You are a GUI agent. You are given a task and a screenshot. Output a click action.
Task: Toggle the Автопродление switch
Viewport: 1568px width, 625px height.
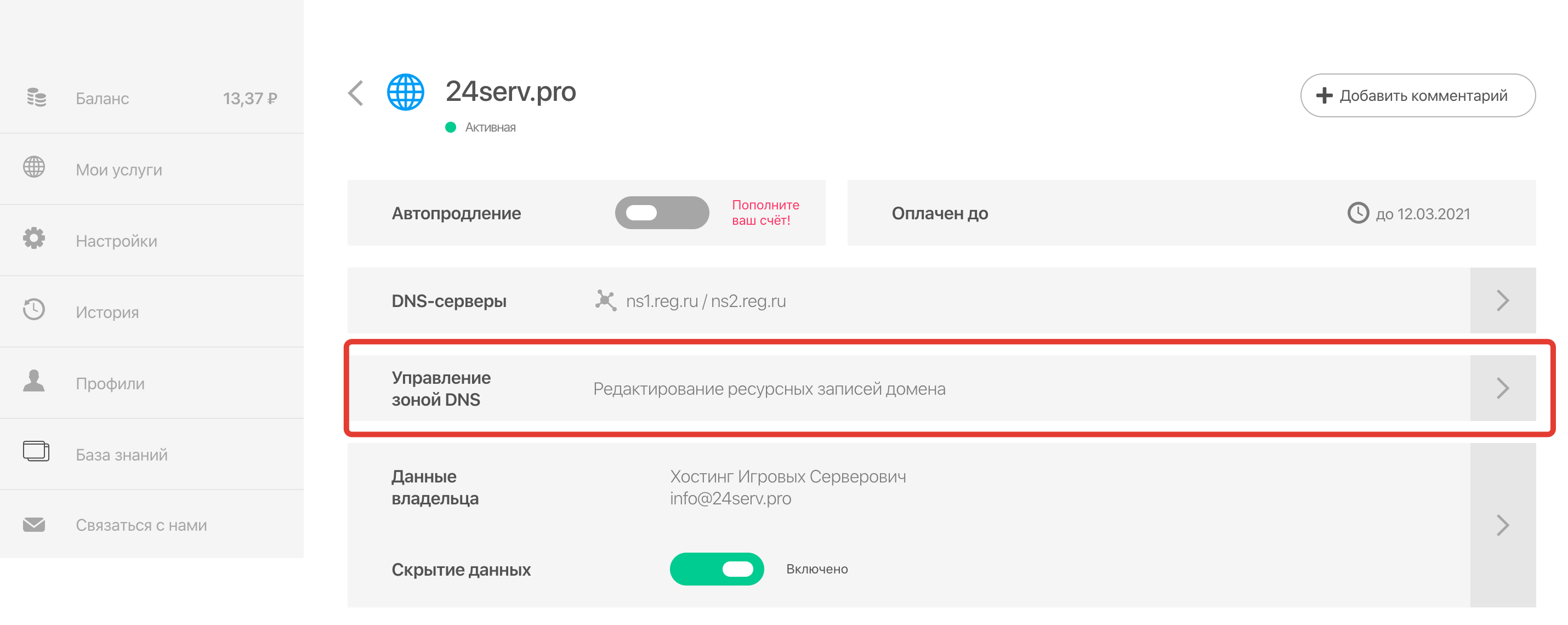pos(662,213)
